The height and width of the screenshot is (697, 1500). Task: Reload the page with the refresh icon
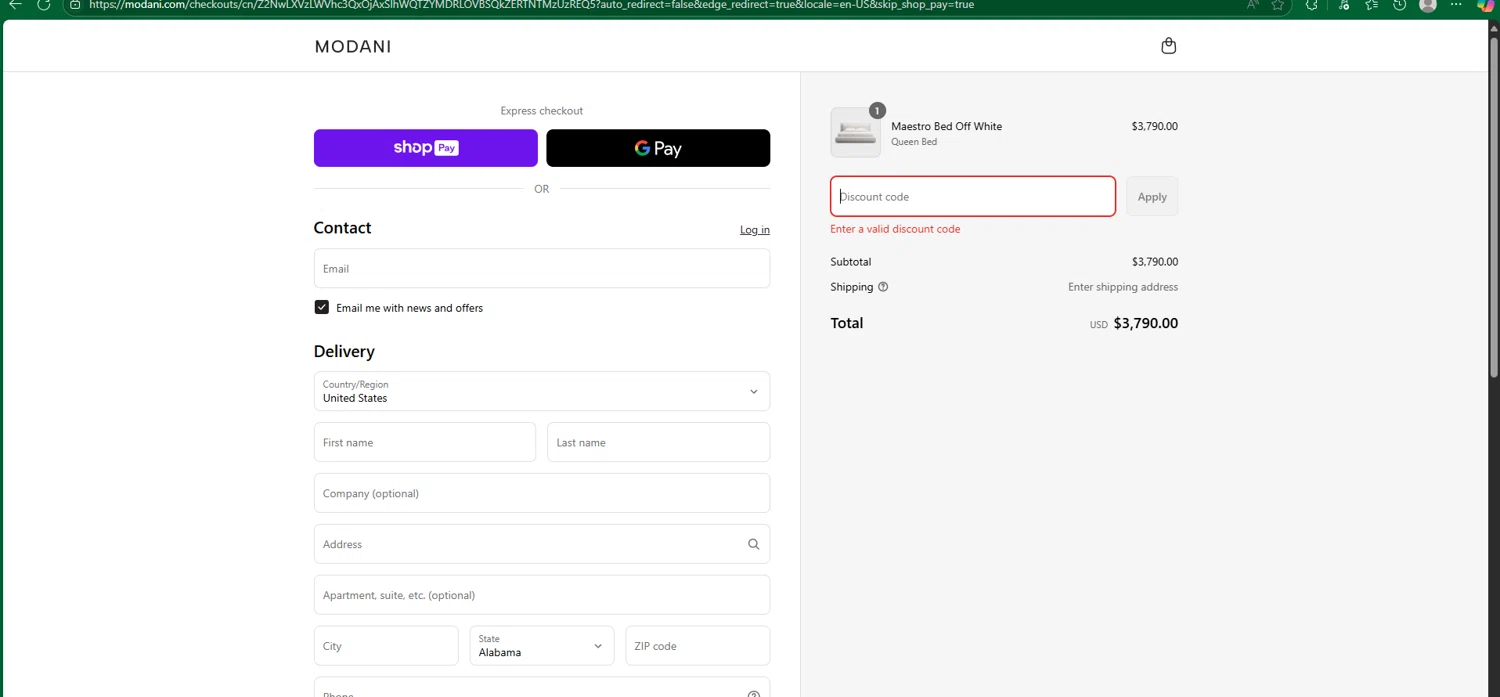[x=44, y=5]
